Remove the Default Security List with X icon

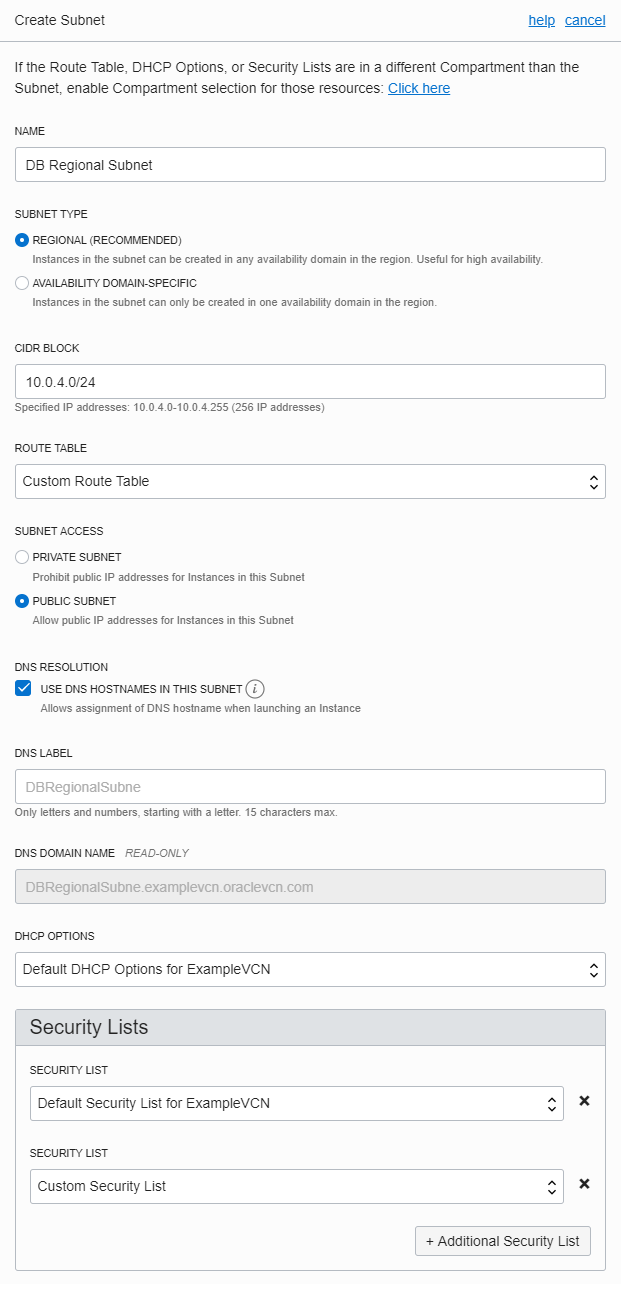585,1101
